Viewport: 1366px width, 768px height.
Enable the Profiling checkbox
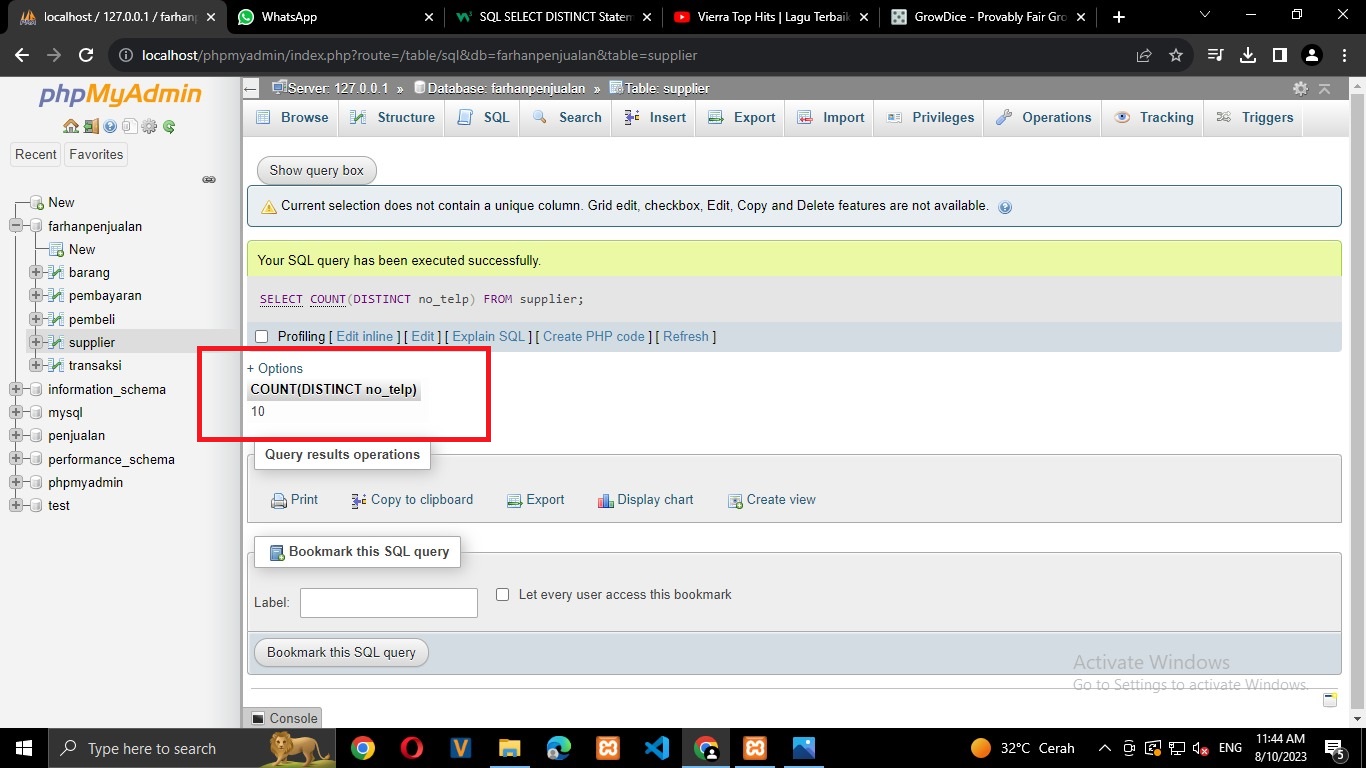click(262, 337)
